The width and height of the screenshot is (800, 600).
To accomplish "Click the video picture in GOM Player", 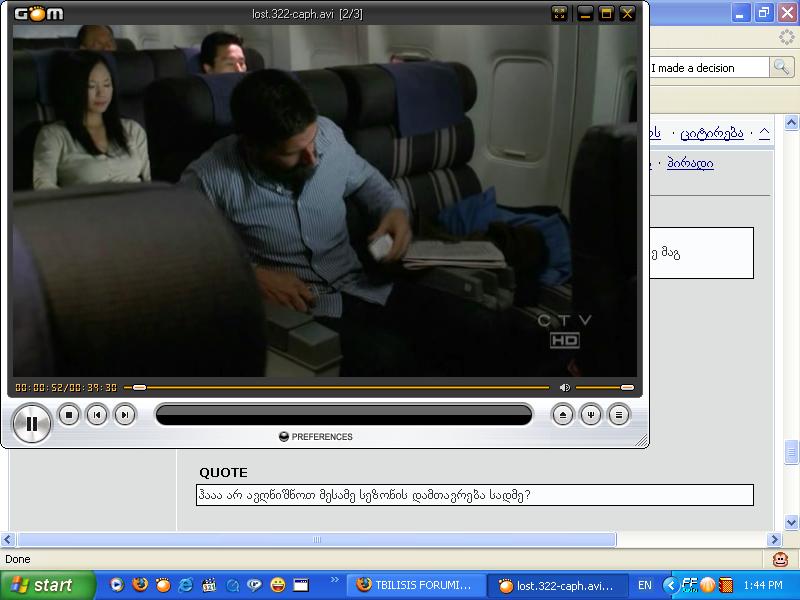I will tap(325, 201).
